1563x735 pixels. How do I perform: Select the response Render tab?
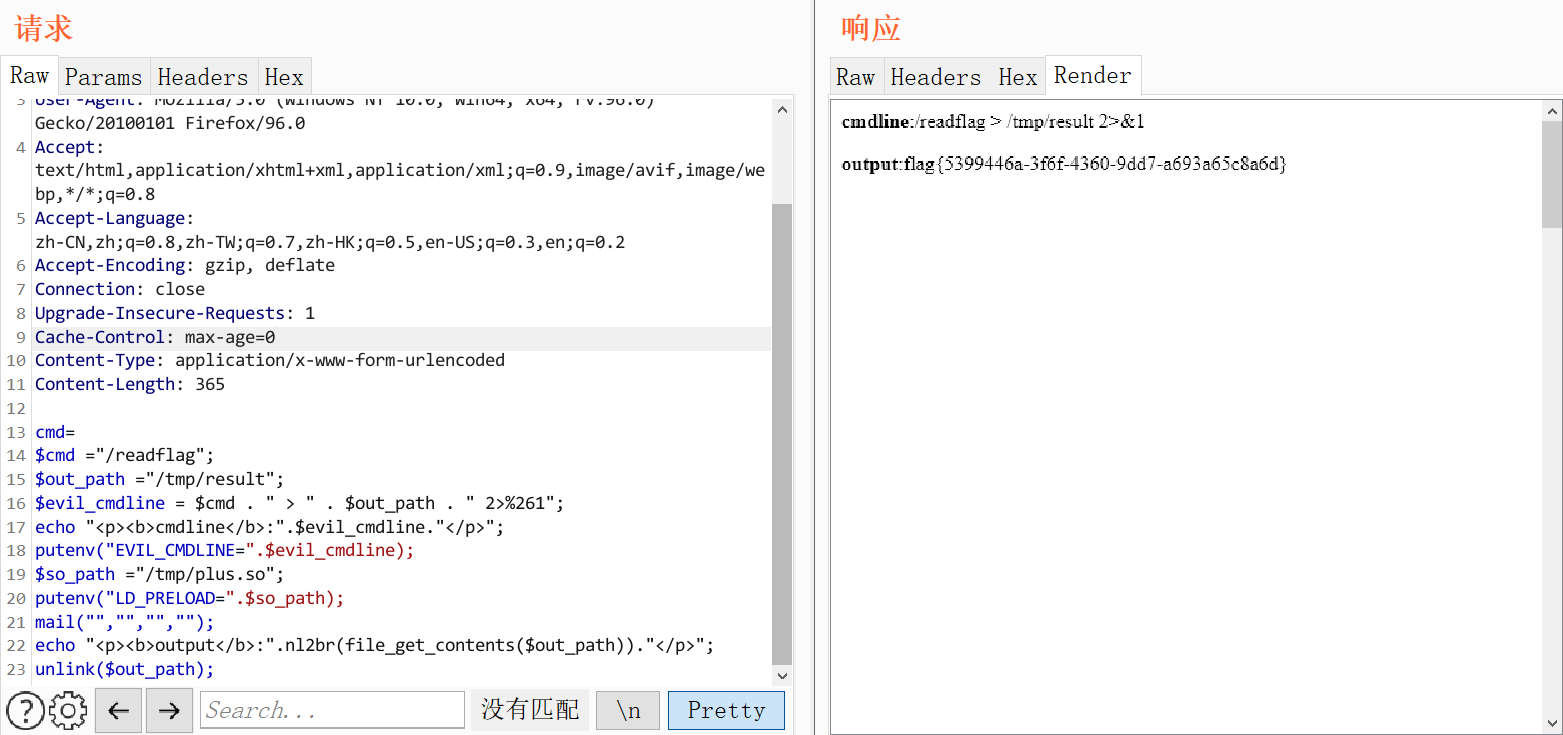pyautogui.click(x=1093, y=75)
